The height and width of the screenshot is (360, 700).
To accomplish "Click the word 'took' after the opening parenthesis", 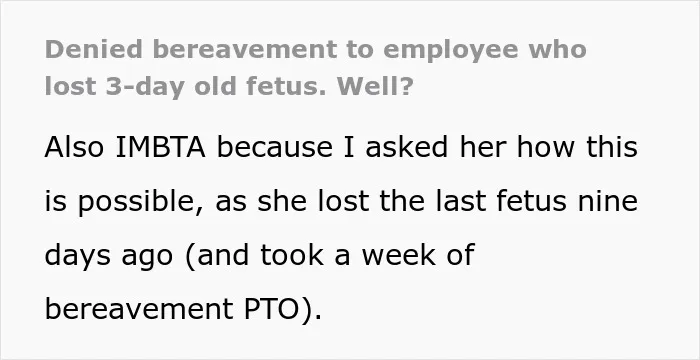I will [292, 255].
